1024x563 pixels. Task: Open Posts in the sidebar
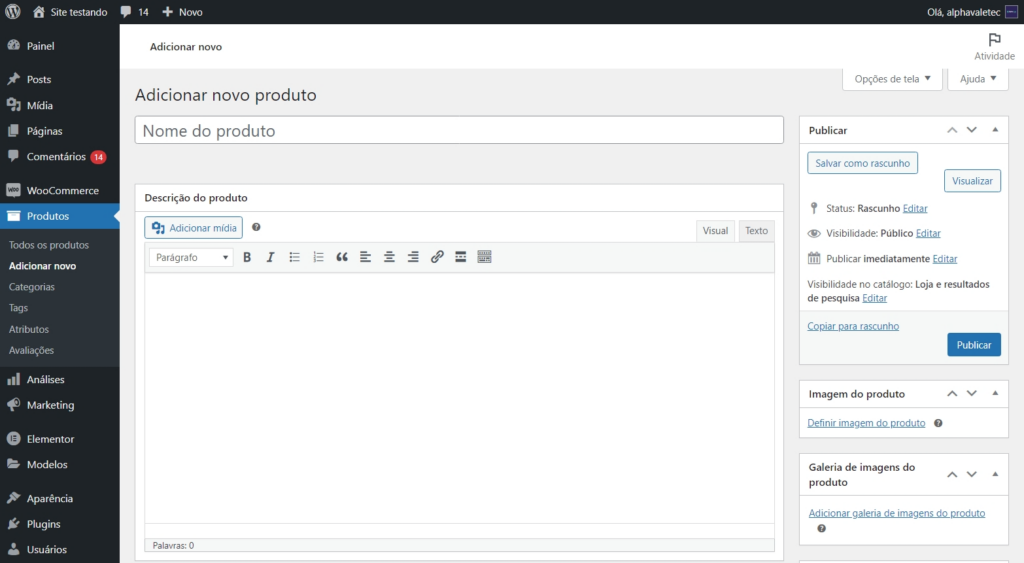59,79
